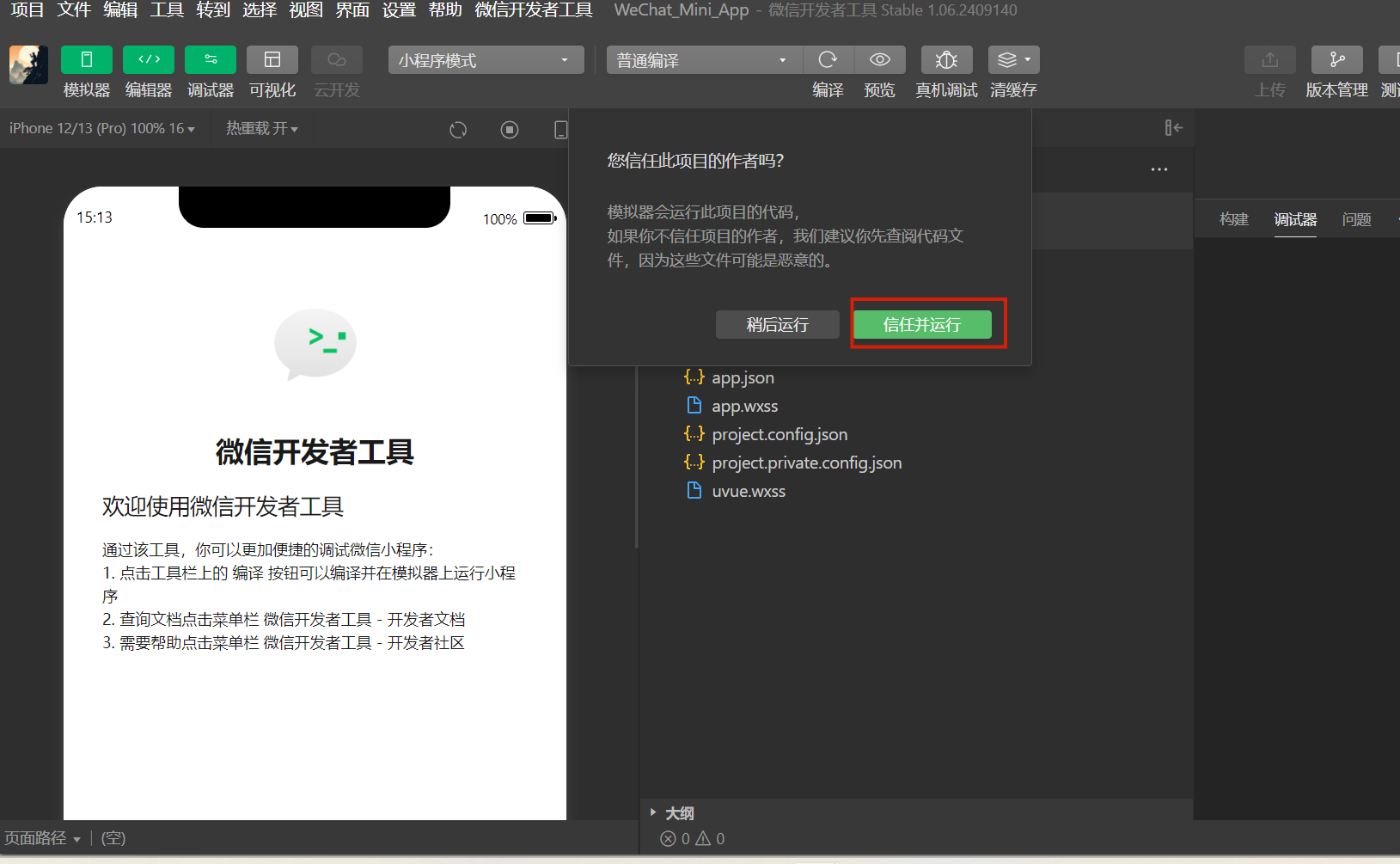Open the iPhone 12/13 (Pro) device dropdown
Image resolution: width=1400 pixels, height=864 pixels.
(x=102, y=128)
